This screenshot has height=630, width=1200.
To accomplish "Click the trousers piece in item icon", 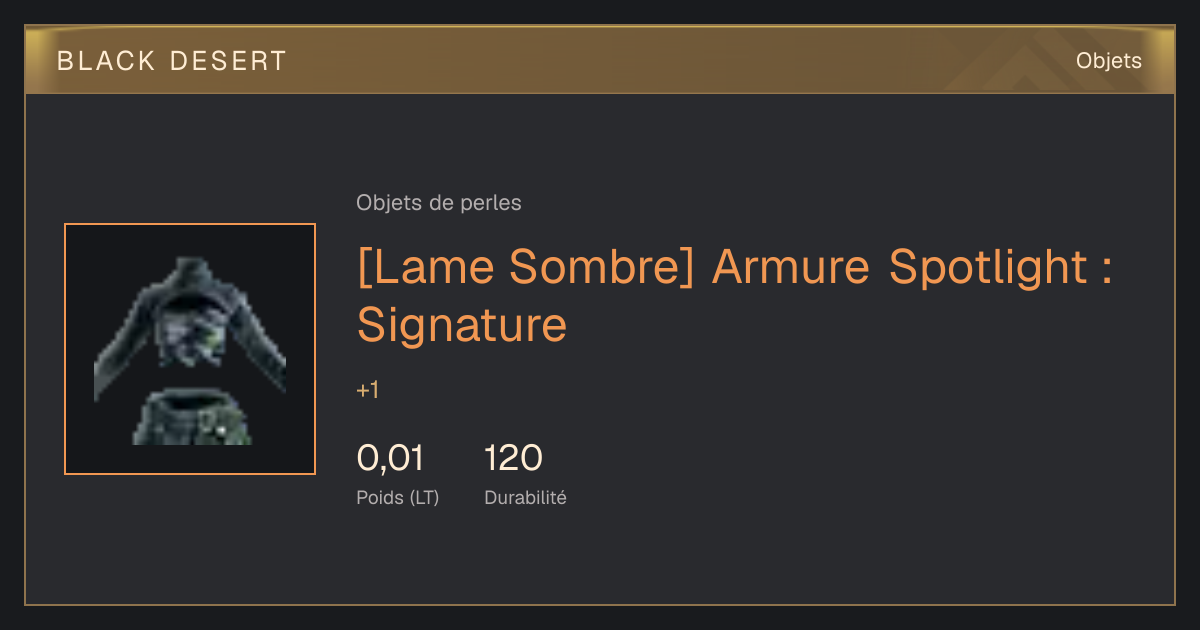I will (x=192, y=418).
